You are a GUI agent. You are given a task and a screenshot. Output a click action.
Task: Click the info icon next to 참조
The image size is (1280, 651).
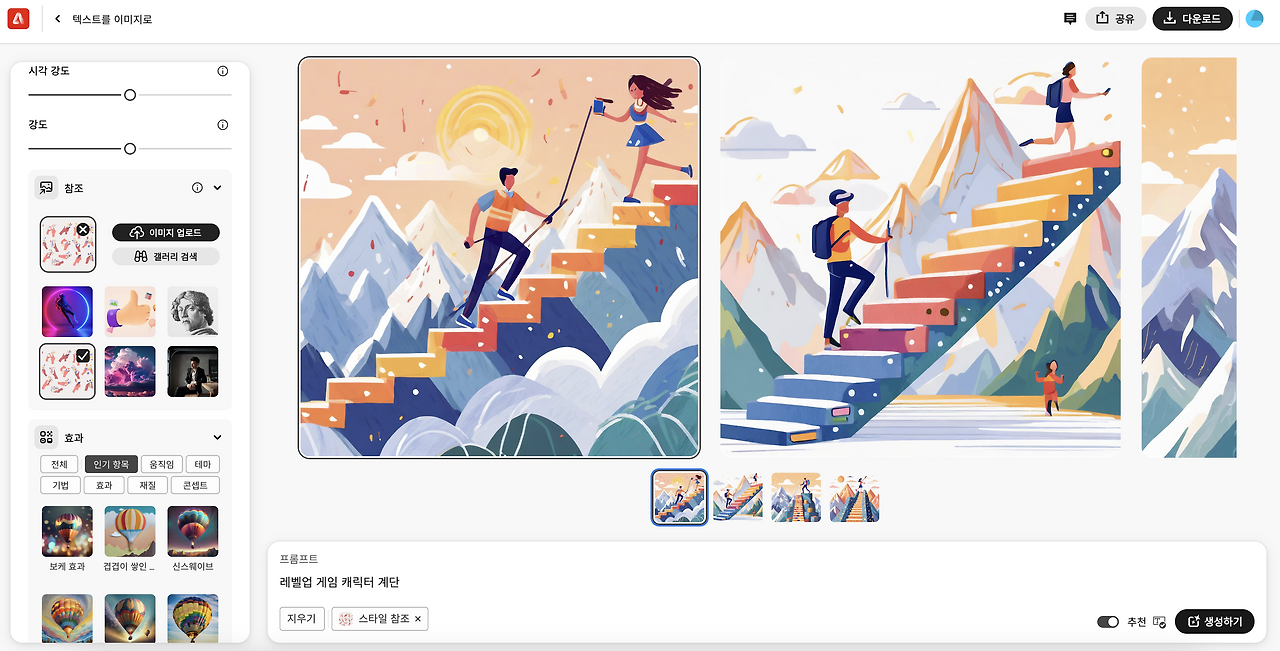pyautogui.click(x=197, y=187)
